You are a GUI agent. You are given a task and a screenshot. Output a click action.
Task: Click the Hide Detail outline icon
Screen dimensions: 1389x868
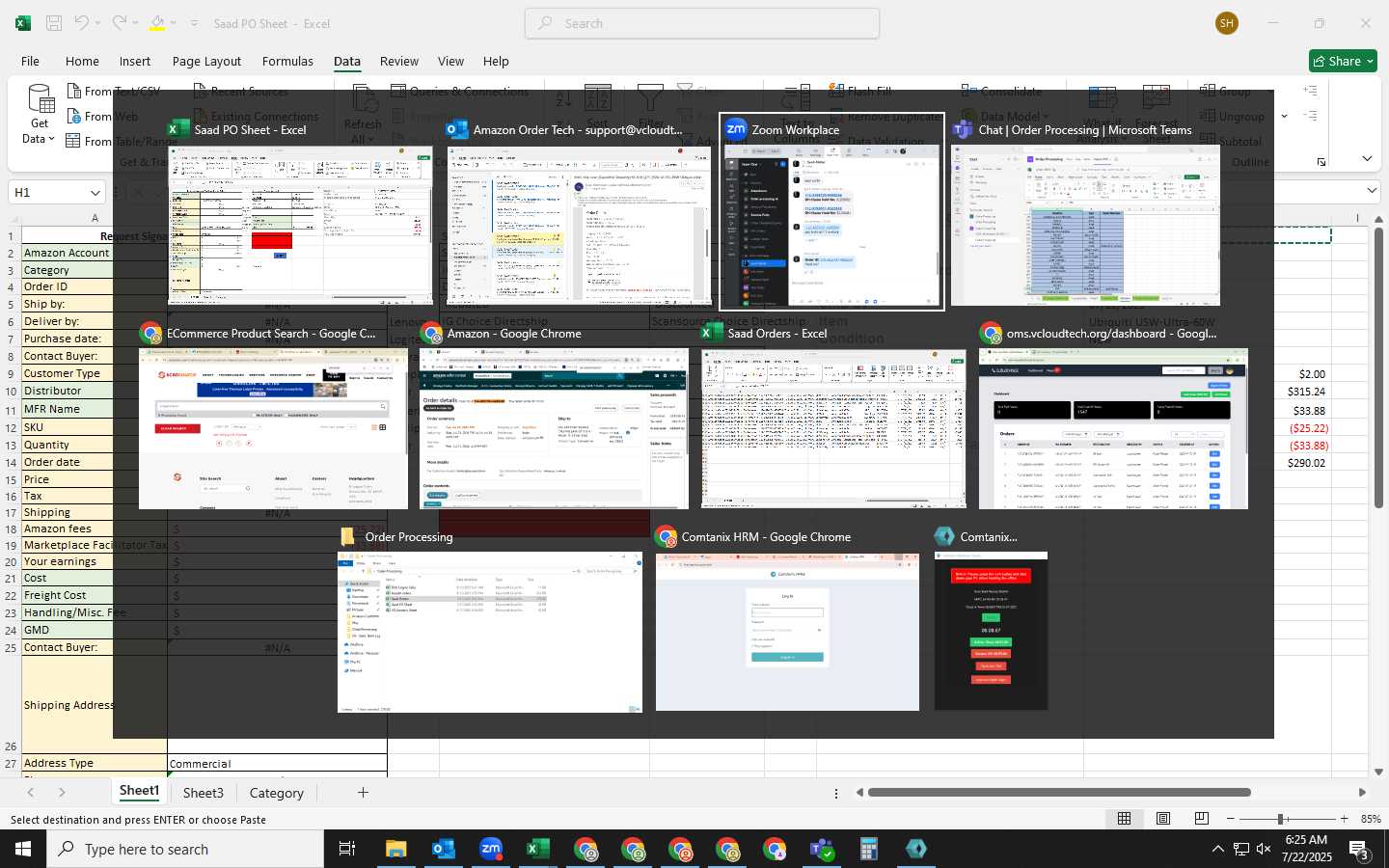pyautogui.click(x=1310, y=116)
